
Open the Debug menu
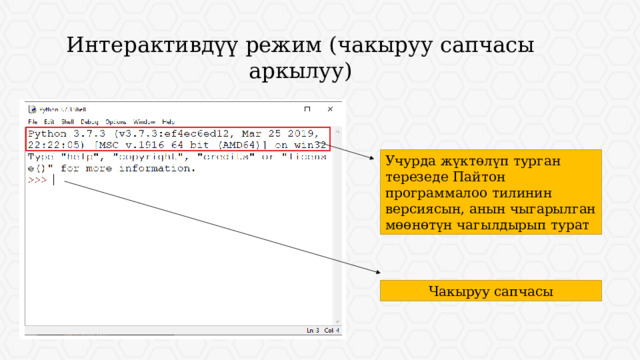[89, 122]
